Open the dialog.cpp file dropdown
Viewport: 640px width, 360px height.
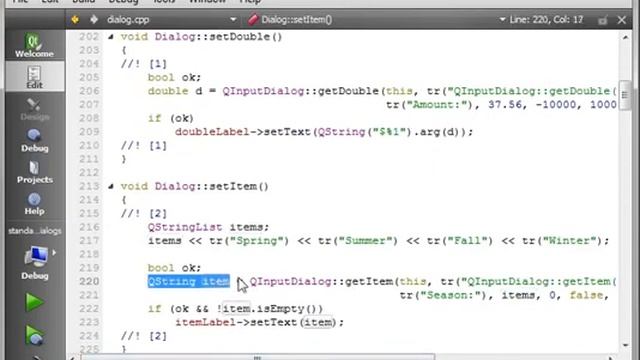(x=171, y=19)
